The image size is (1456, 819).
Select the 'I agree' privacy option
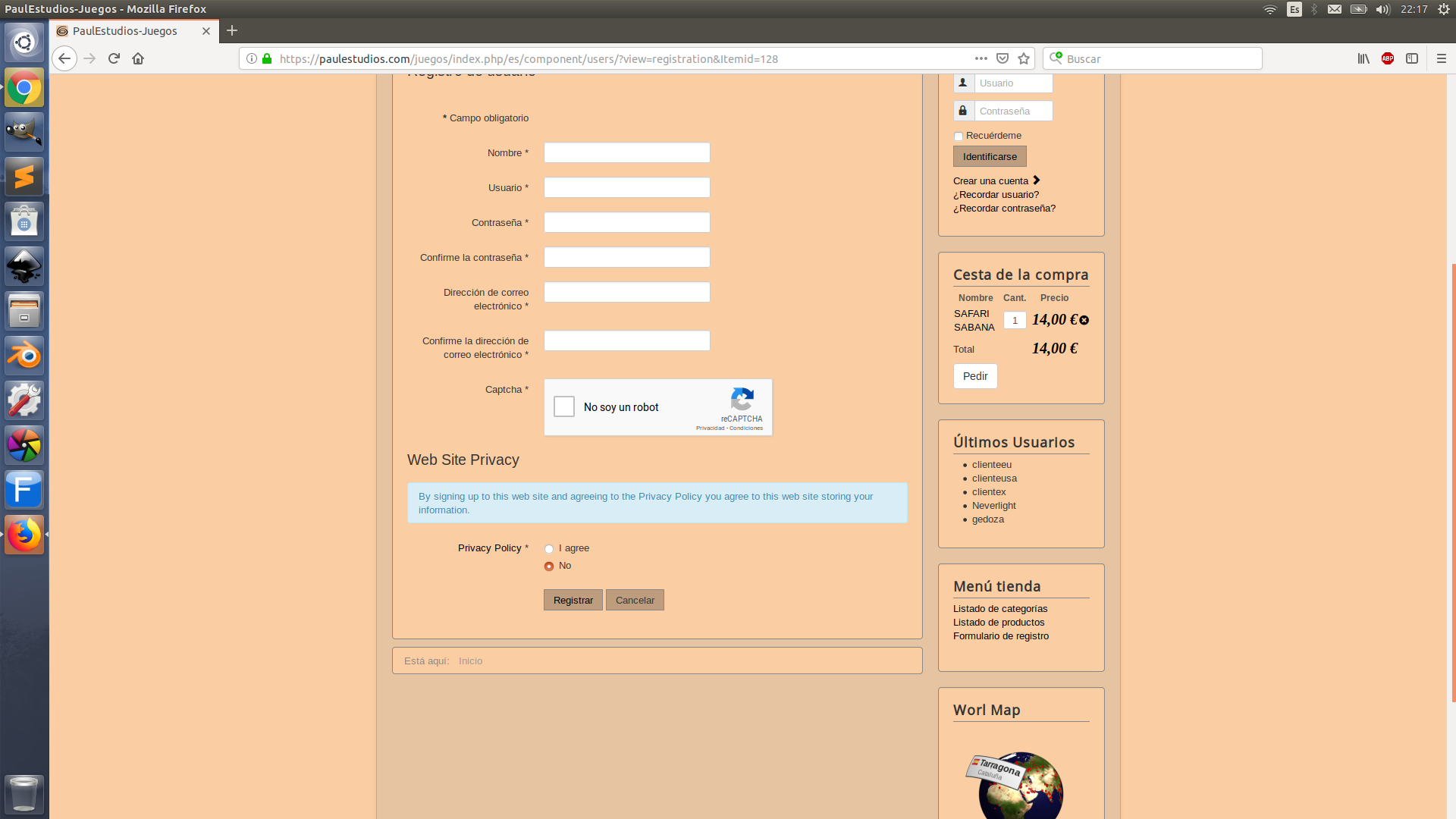pyautogui.click(x=549, y=549)
